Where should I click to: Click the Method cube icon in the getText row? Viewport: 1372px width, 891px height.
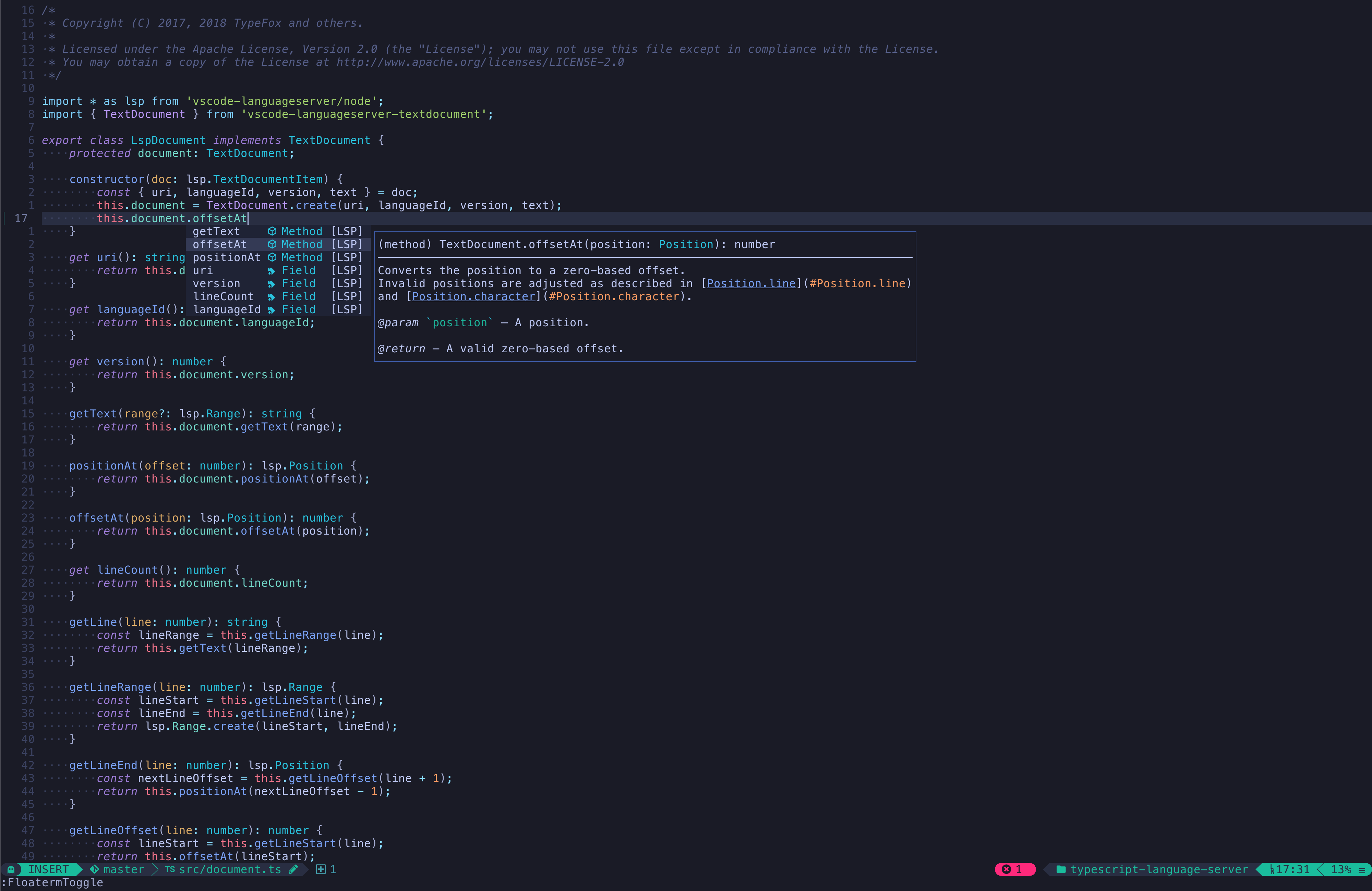point(272,231)
